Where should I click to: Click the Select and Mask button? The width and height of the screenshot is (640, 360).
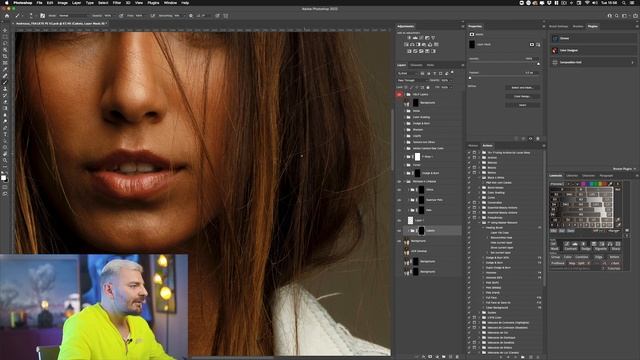[522, 88]
